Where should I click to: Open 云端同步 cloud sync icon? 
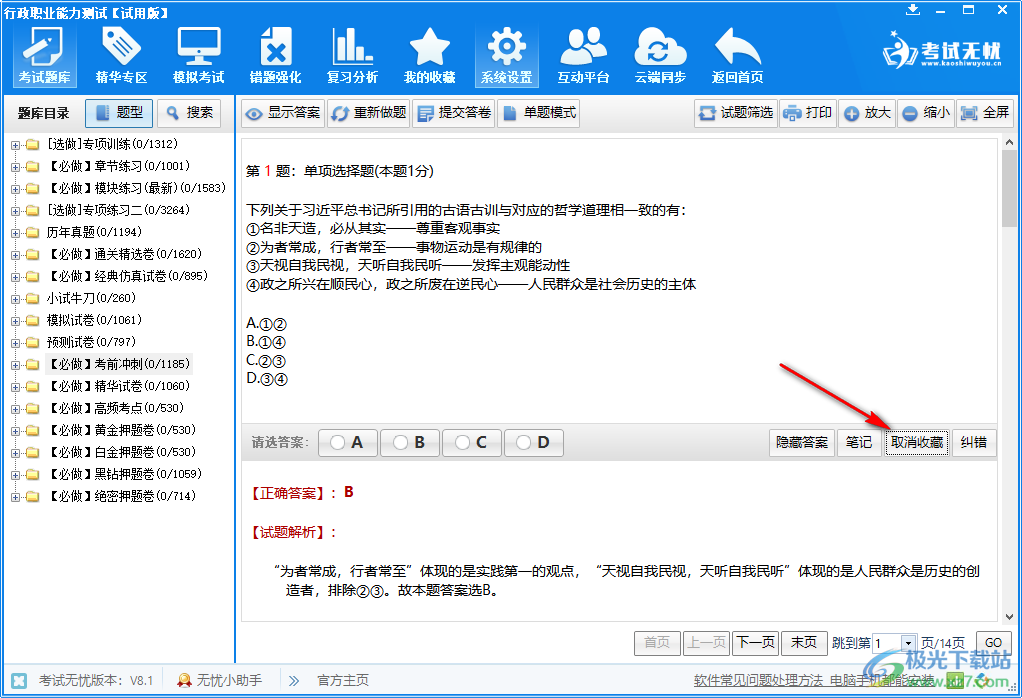pyautogui.click(x=660, y=55)
